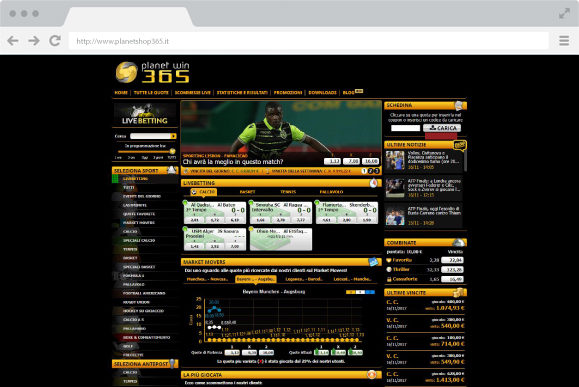Open Scommesse Live in the top menu
Viewport: 579px width, 387px height.
[x=192, y=93]
